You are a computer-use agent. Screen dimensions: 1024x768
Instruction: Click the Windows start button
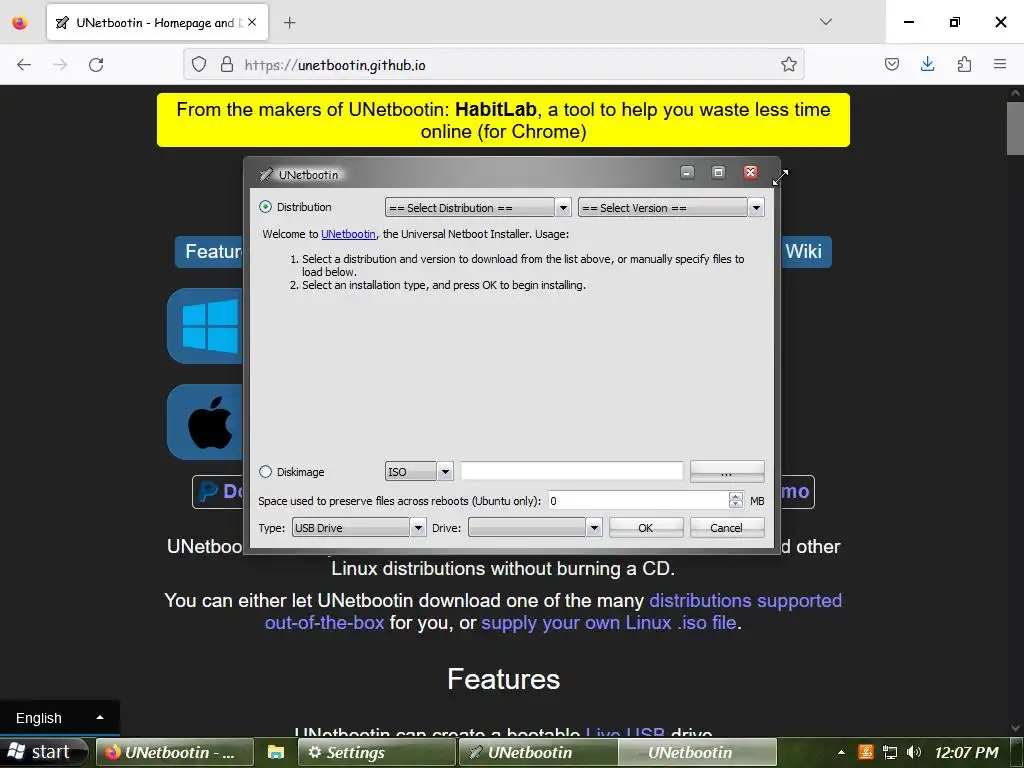coord(42,752)
